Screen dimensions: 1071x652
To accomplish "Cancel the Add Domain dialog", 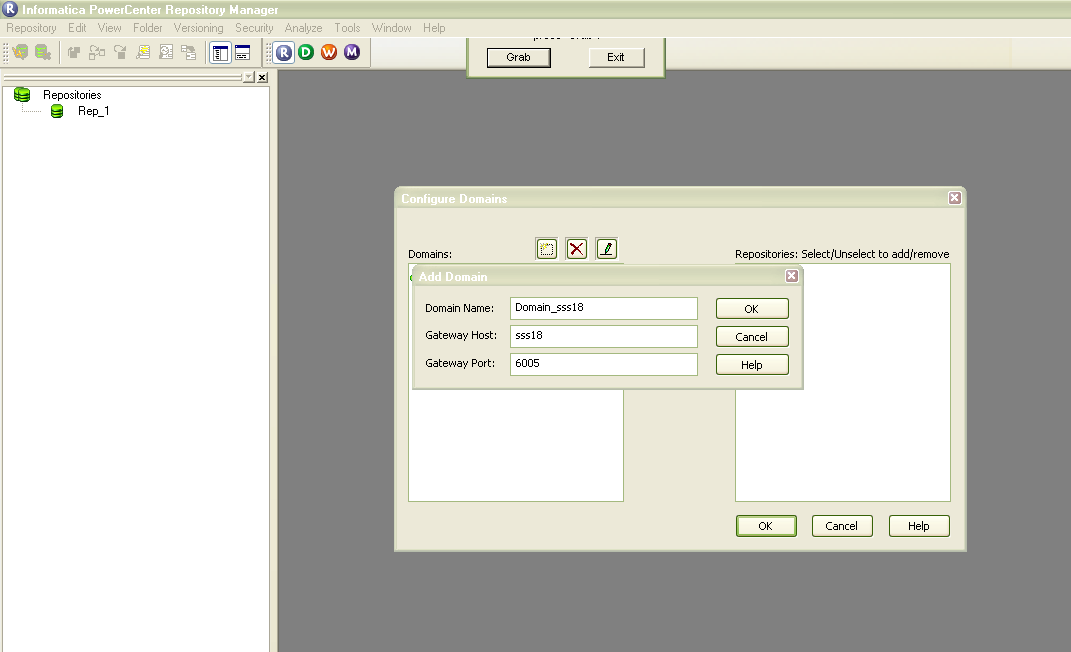I will pos(752,337).
